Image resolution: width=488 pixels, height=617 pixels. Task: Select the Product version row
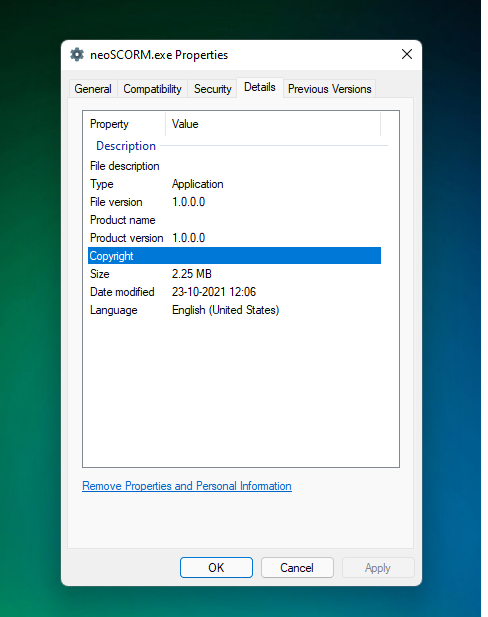coord(235,238)
